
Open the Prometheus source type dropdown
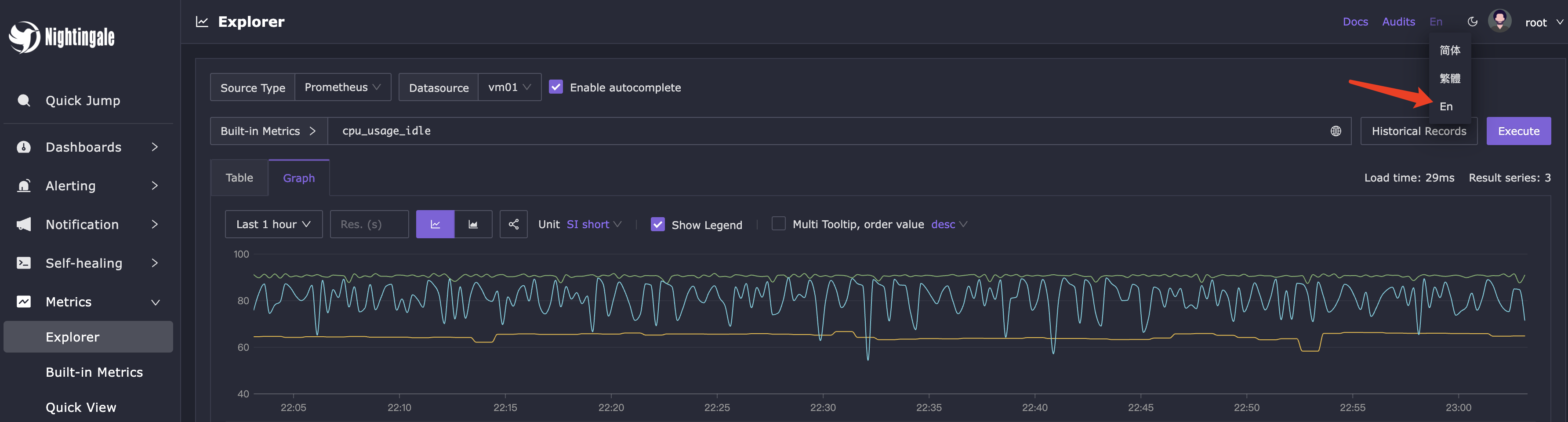pos(342,87)
